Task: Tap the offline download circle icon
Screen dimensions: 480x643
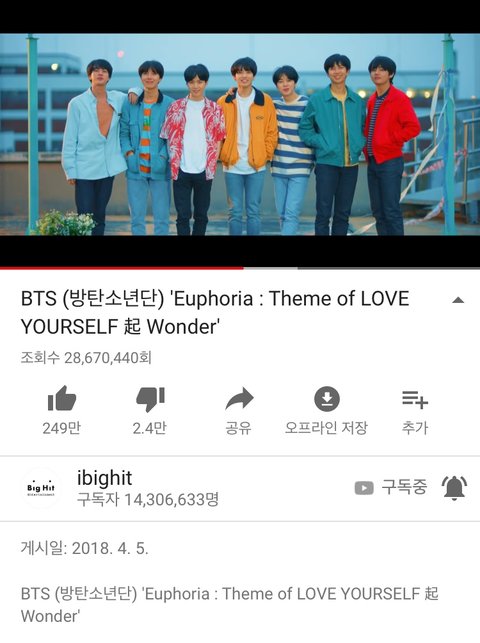Action: point(327,399)
